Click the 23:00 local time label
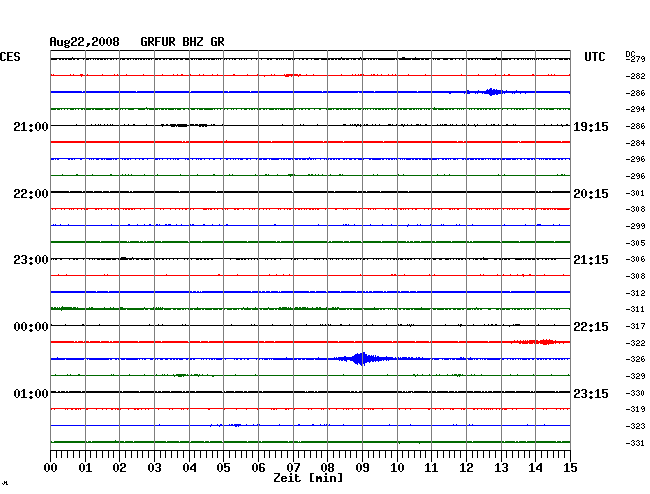Image resolution: width=650 pixels, height=494 pixels. point(31,260)
